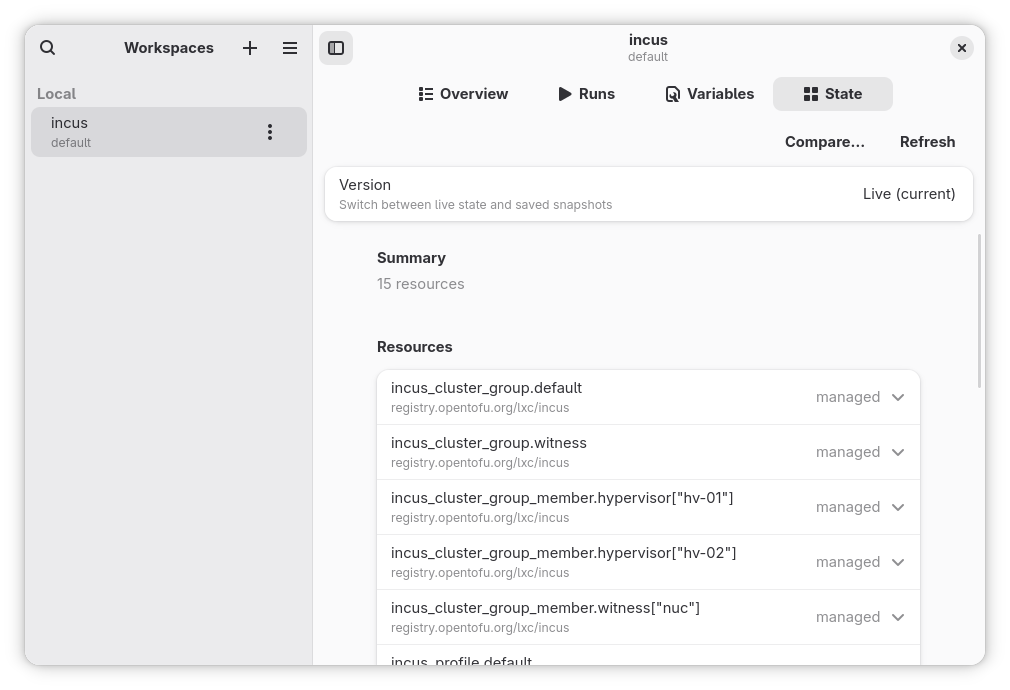Add a new workspace with plus icon
The width and height of the screenshot is (1010, 690).
250,48
